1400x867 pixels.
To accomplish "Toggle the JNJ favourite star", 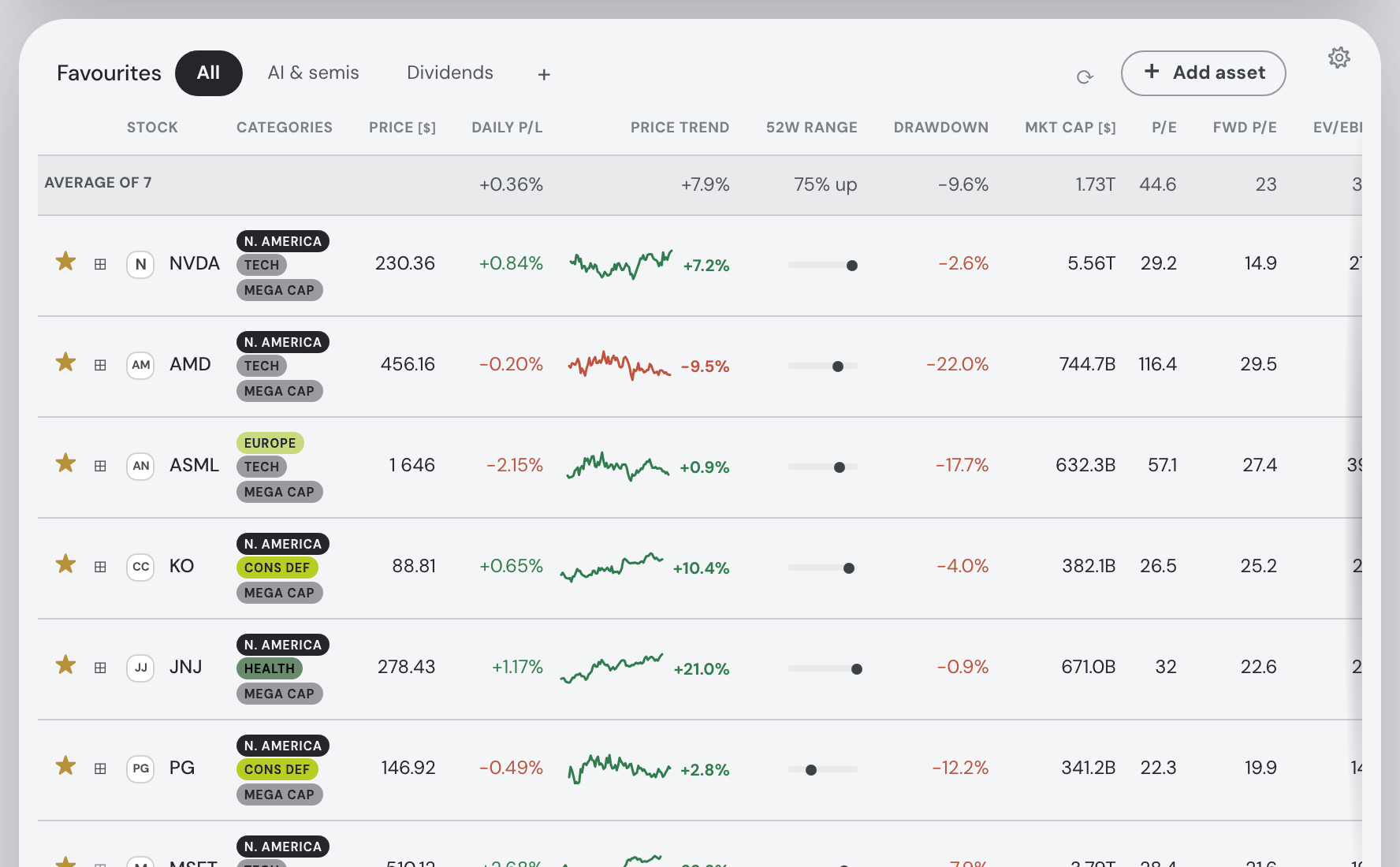I will click(x=65, y=665).
